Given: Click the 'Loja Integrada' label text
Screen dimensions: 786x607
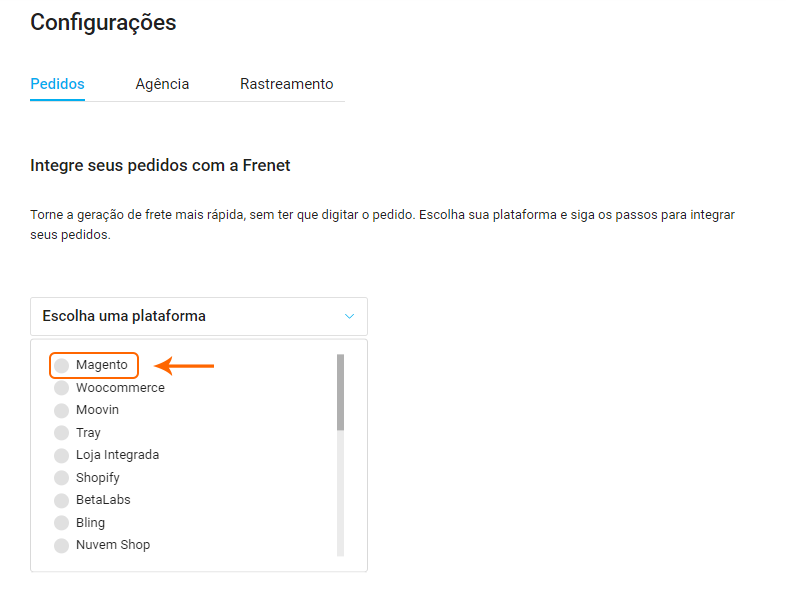Looking at the screenshot, I should tap(117, 455).
